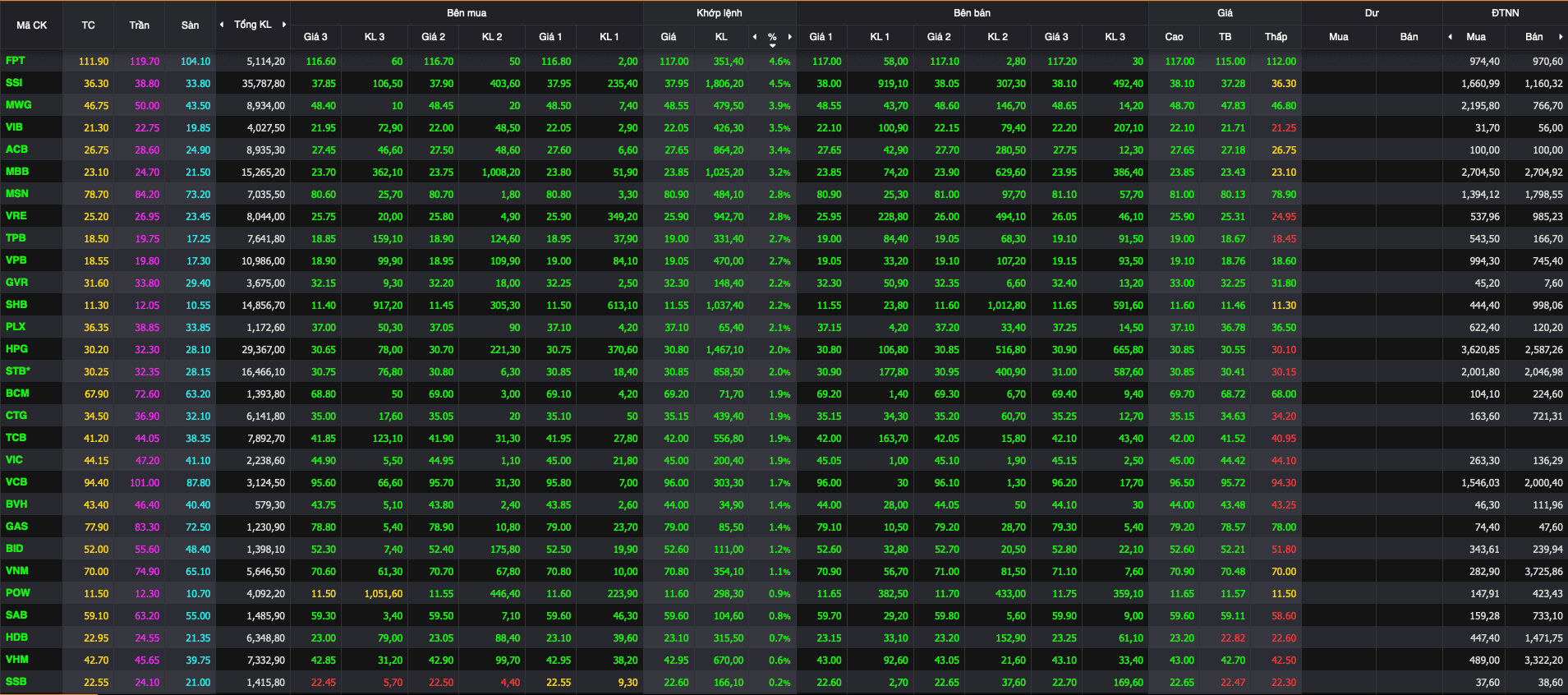The image size is (1568, 695).
Task: Open the MSN stock symbol
Action: (x=16, y=194)
